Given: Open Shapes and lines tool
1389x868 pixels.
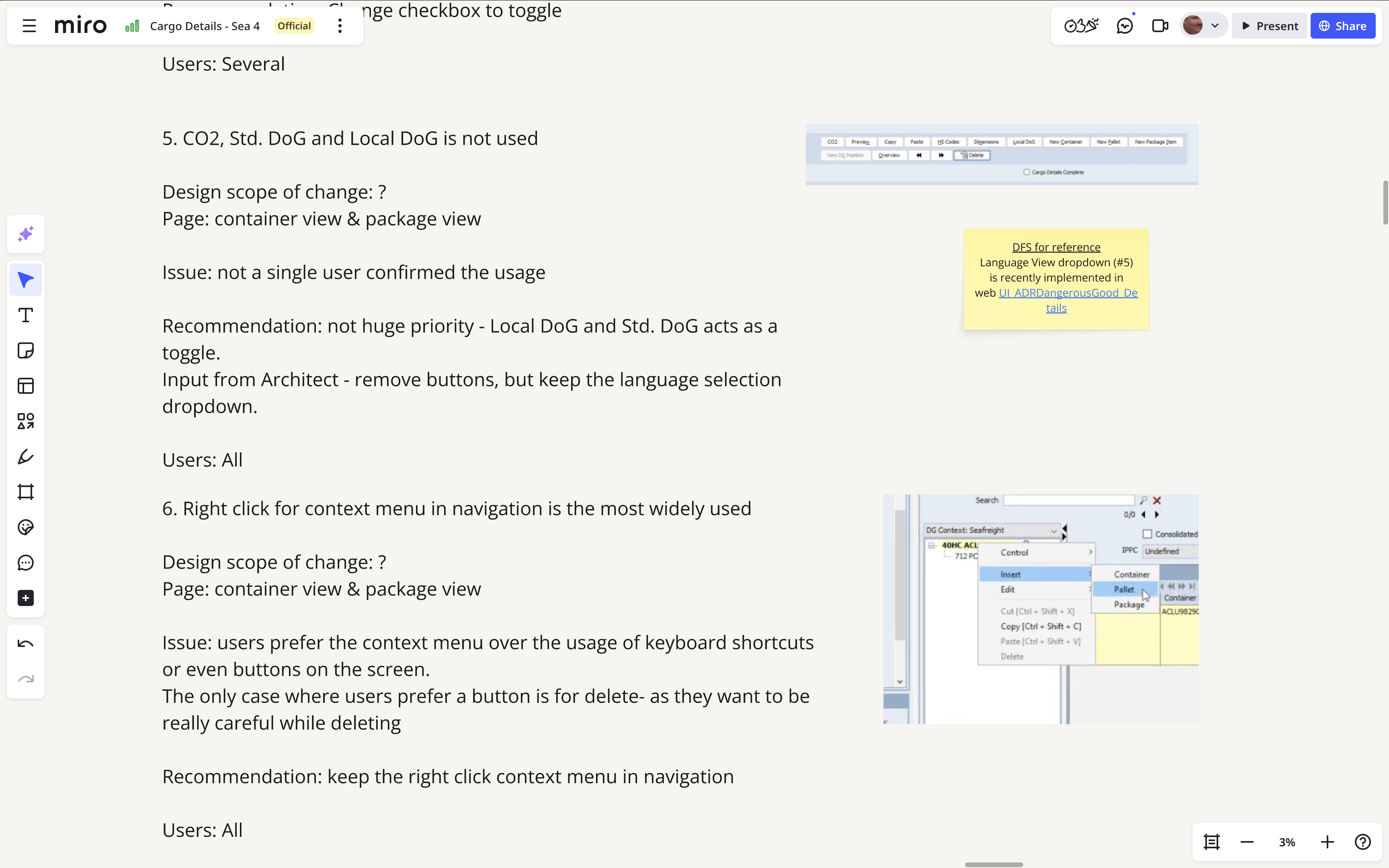Looking at the screenshot, I should [26, 422].
